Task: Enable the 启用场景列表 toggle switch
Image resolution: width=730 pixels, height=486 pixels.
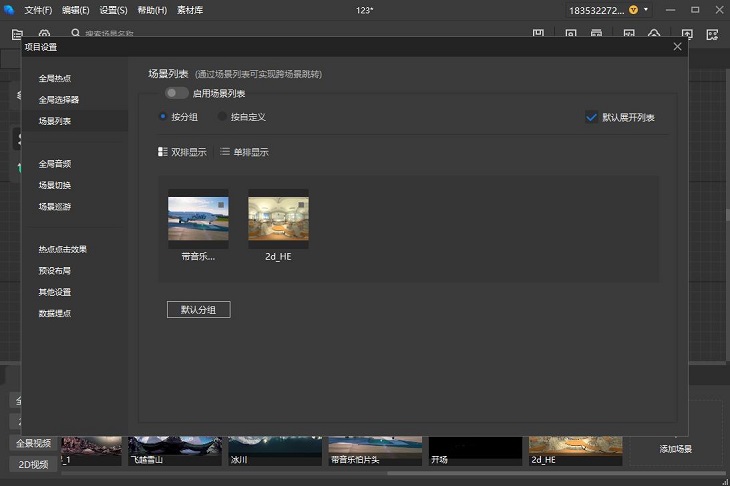Action: 177,93
